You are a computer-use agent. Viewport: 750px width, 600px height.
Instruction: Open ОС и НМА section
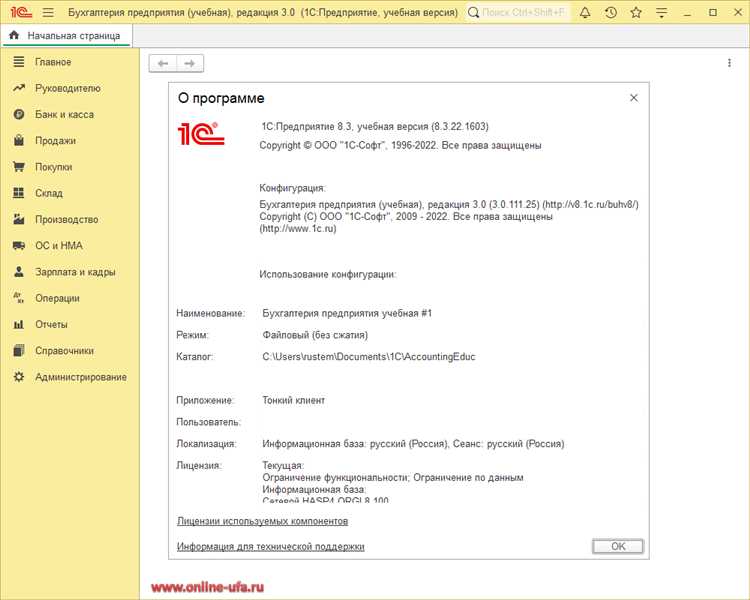point(59,245)
